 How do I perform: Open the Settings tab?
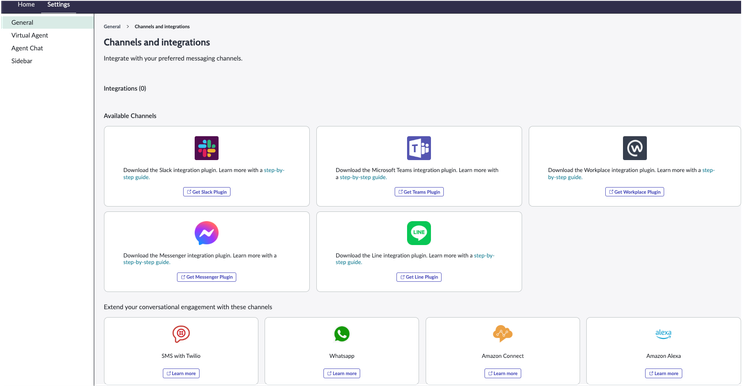(59, 5)
